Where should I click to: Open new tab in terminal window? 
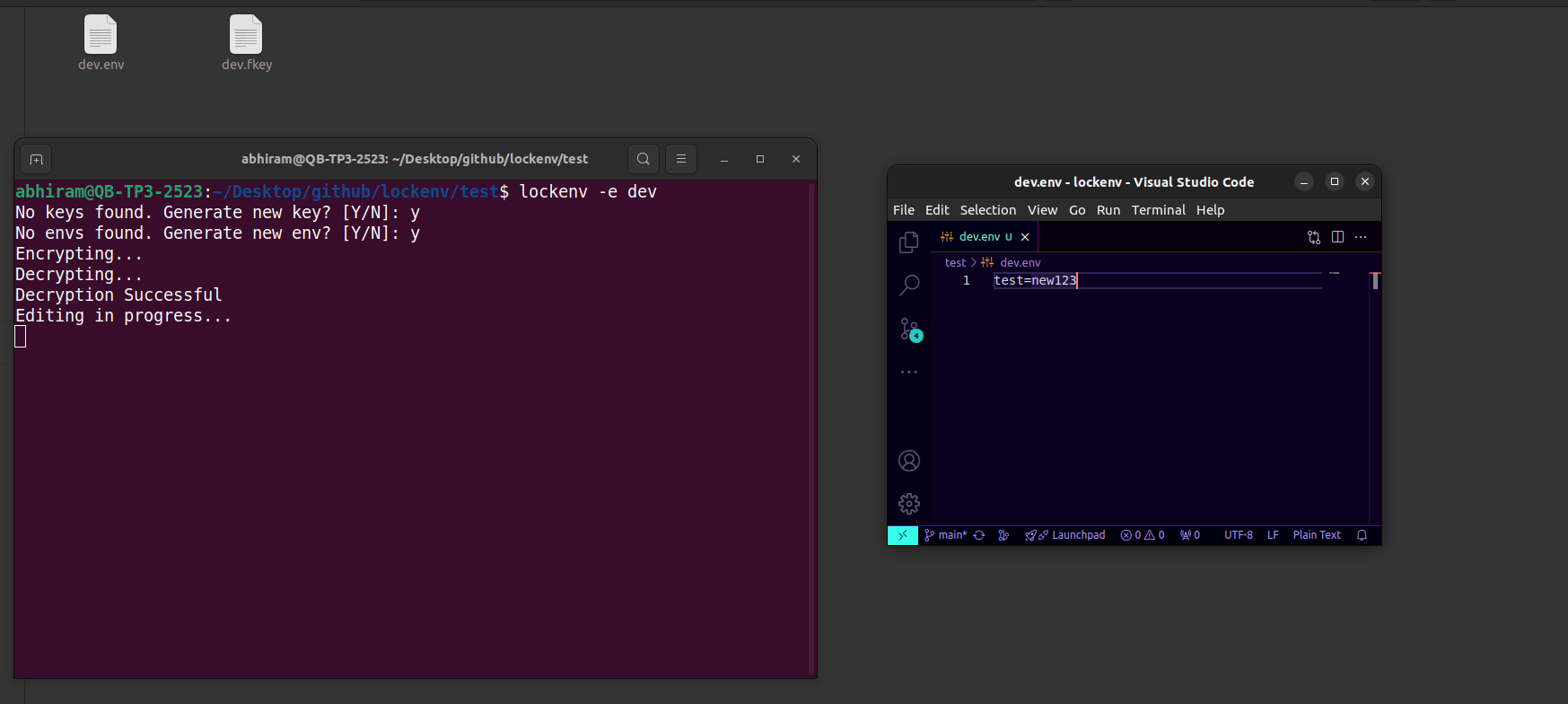36,159
